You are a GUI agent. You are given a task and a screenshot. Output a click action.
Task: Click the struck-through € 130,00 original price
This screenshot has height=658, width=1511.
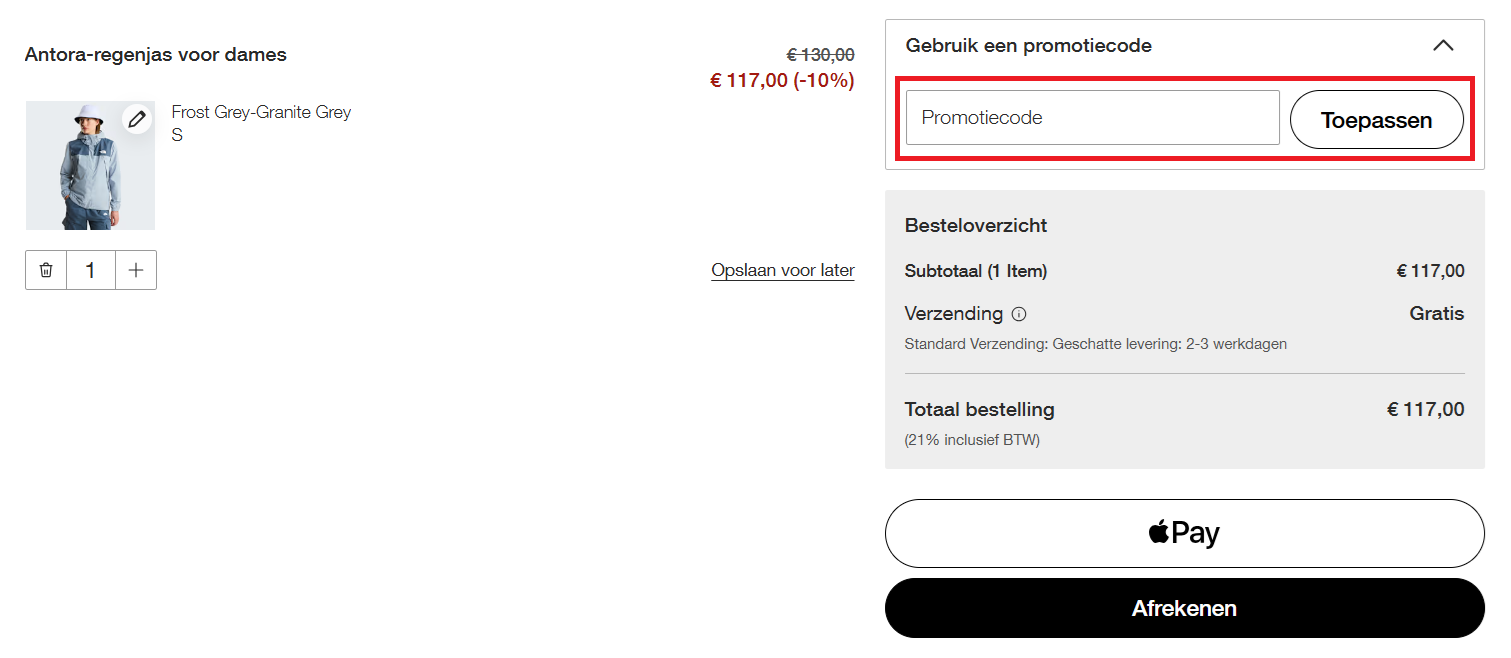[820, 55]
